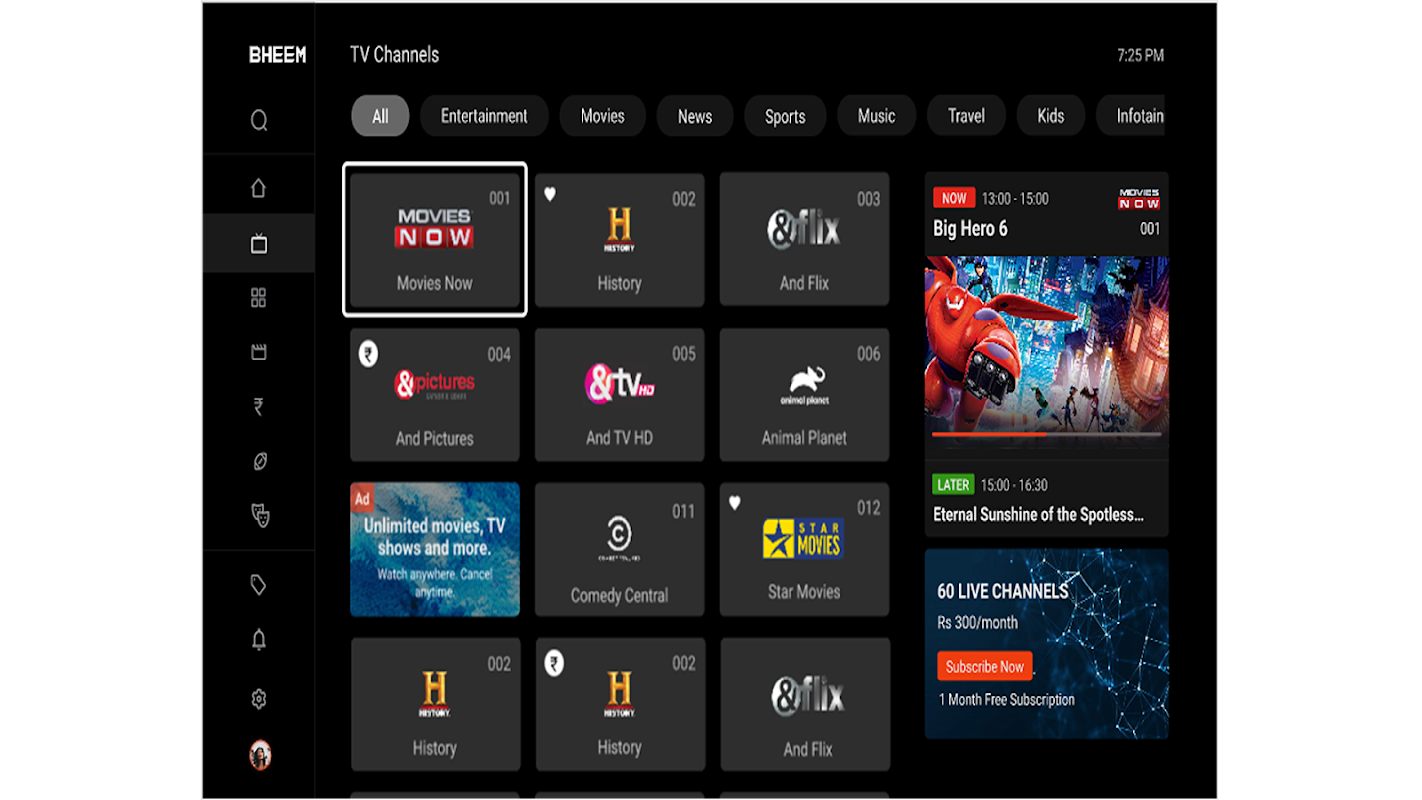Click the 60 LIVE CHANNELS banner heading
Viewport: 1422px width, 800px height.
[x=1003, y=591]
